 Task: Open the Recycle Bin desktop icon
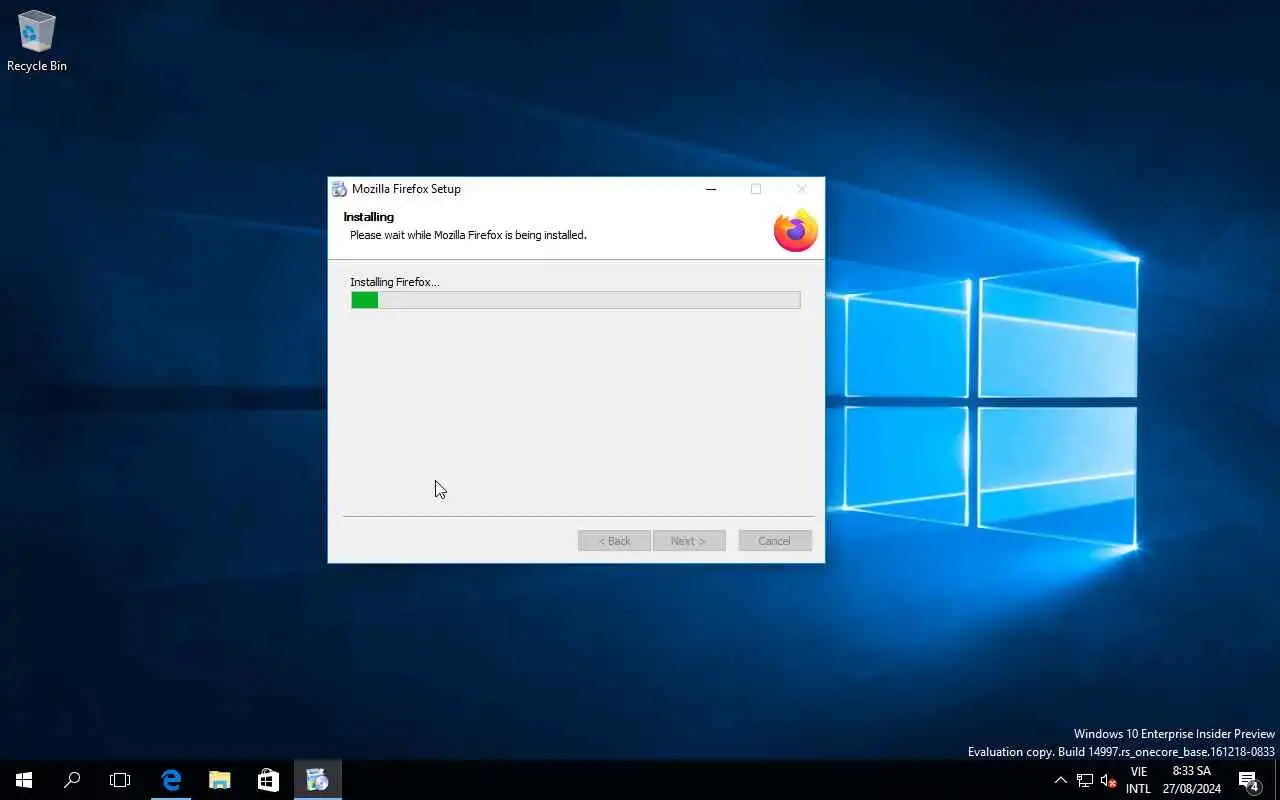pyautogui.click(x=37, y=42)
